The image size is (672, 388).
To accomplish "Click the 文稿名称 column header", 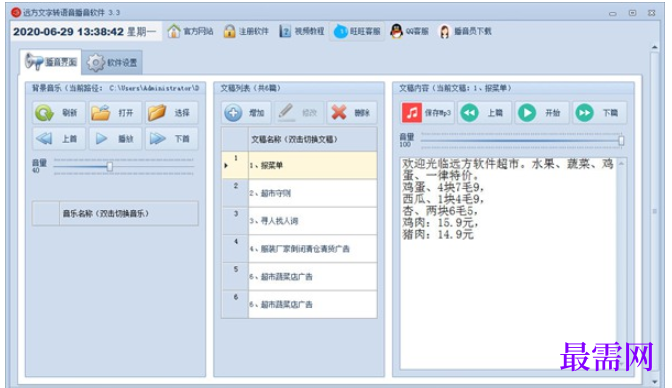I will 312,139.
